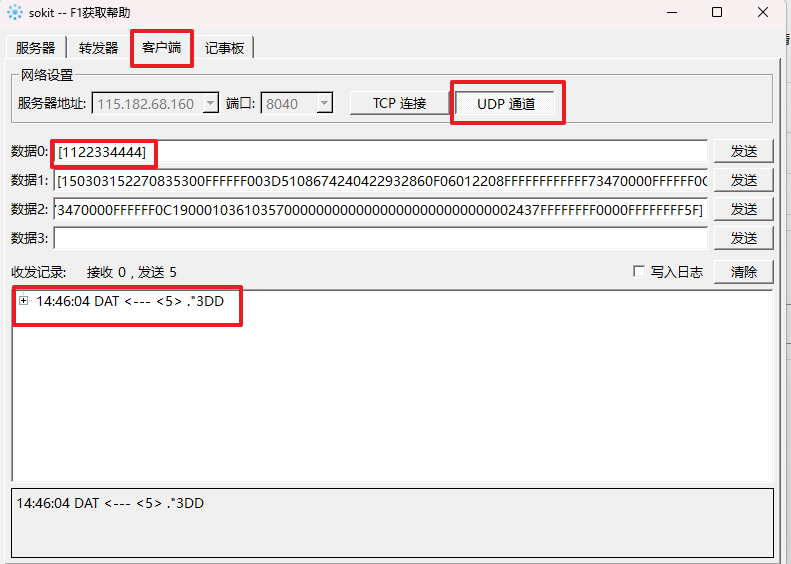Select the 14:46:04 DAT row in log tree

(130, 301)
